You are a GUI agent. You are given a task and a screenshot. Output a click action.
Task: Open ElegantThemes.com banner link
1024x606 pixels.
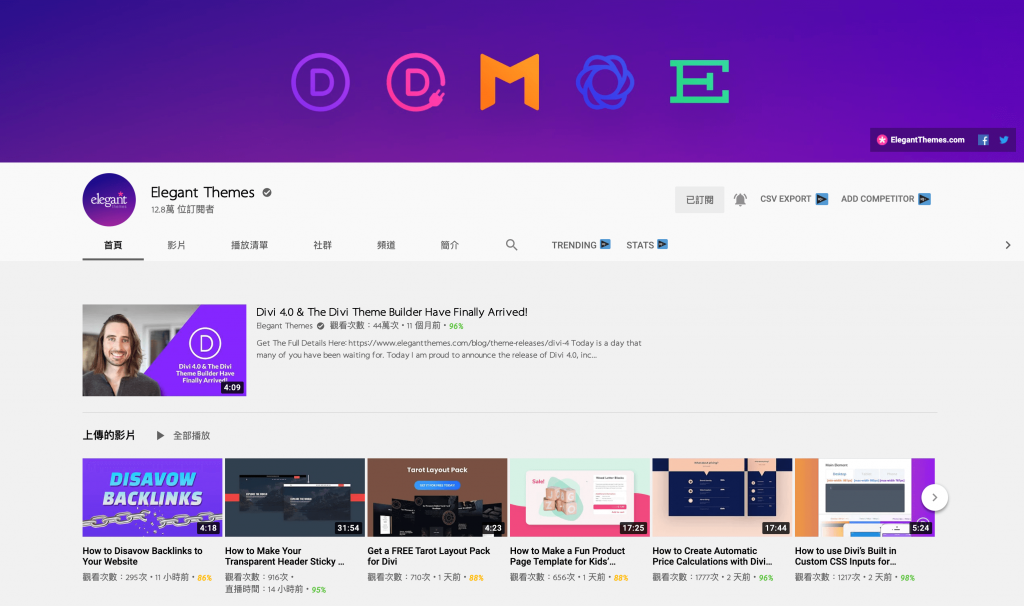921,140
